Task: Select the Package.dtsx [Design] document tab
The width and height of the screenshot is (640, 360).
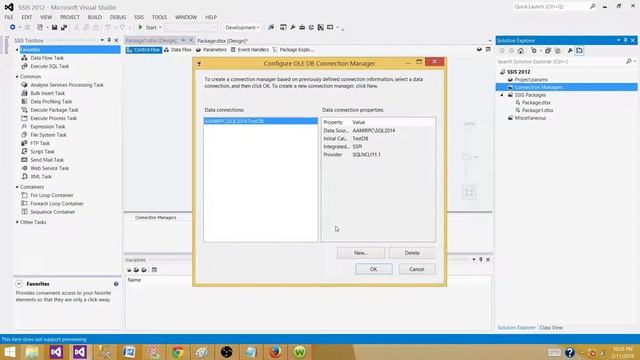Action: [x=222, y=41]
